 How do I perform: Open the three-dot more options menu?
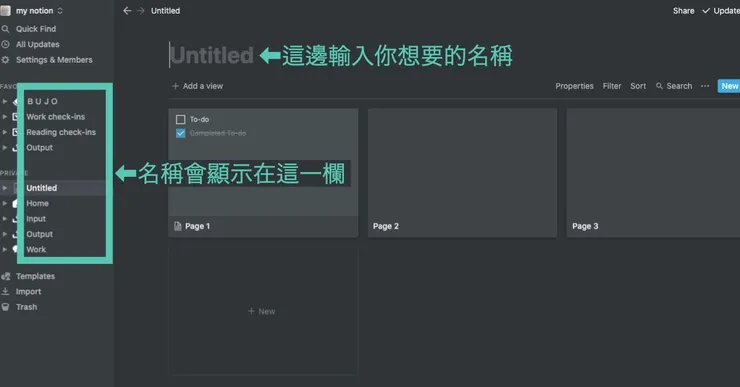coord(705,86)
